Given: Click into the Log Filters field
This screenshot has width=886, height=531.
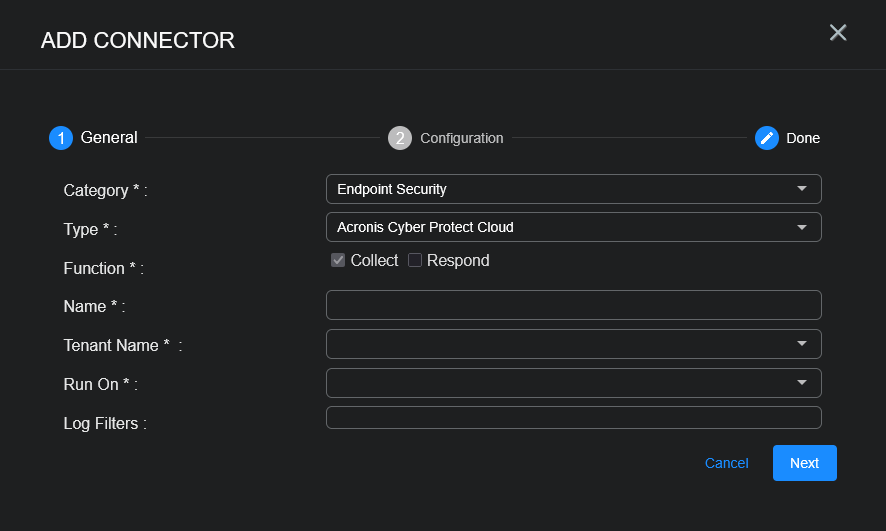Looking at the screenshot, I should point(573,418).
